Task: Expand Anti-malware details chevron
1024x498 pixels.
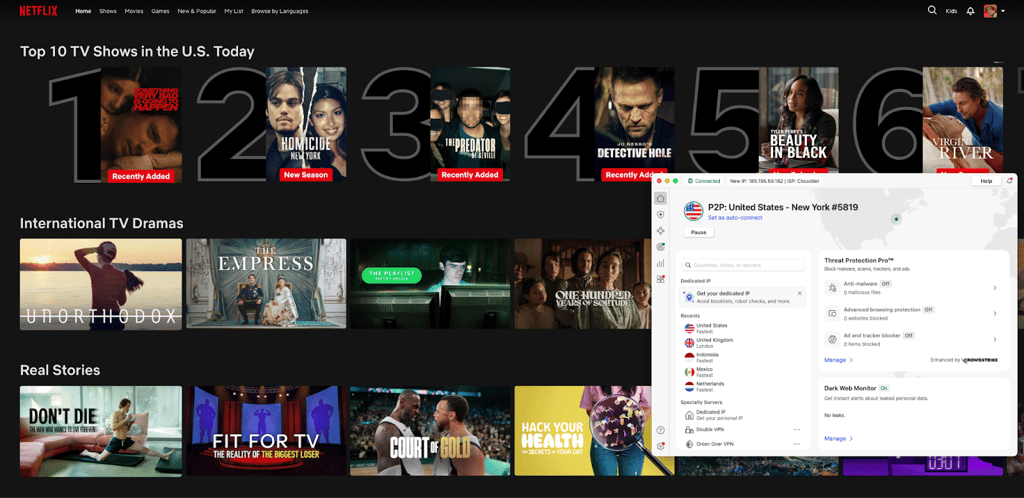Action: (995, 287)
